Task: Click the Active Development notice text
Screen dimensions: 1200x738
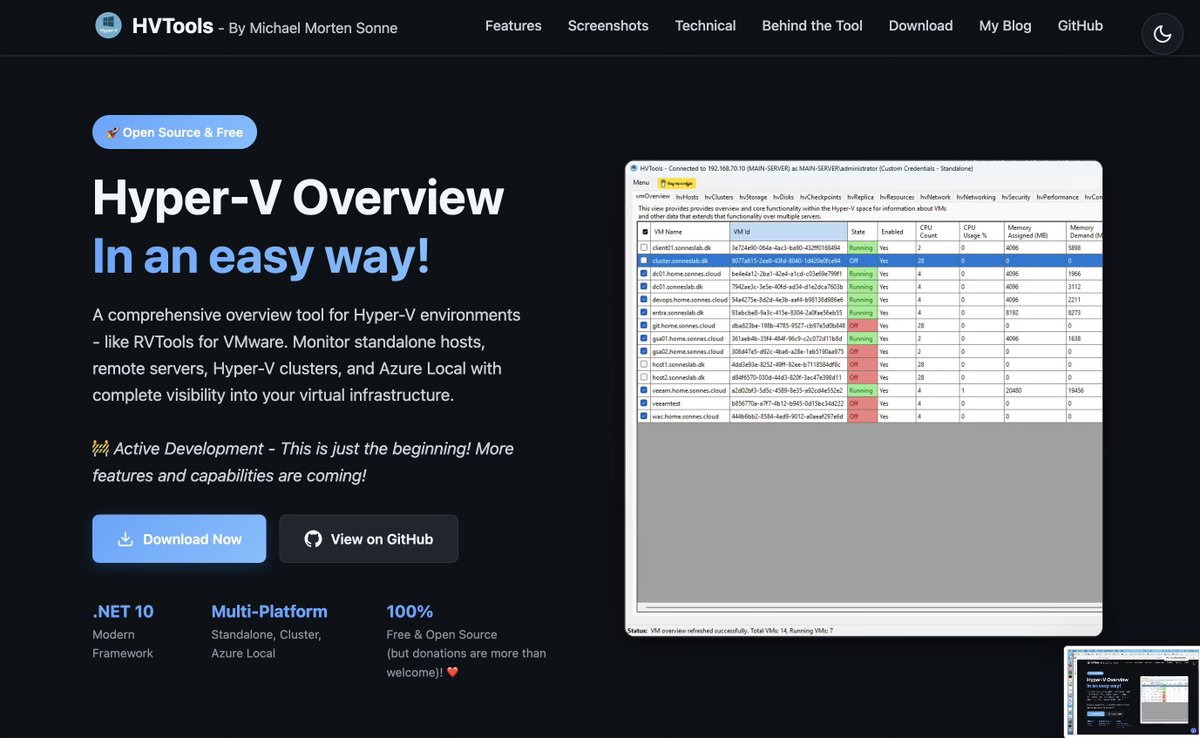Action: click(303, 462)
